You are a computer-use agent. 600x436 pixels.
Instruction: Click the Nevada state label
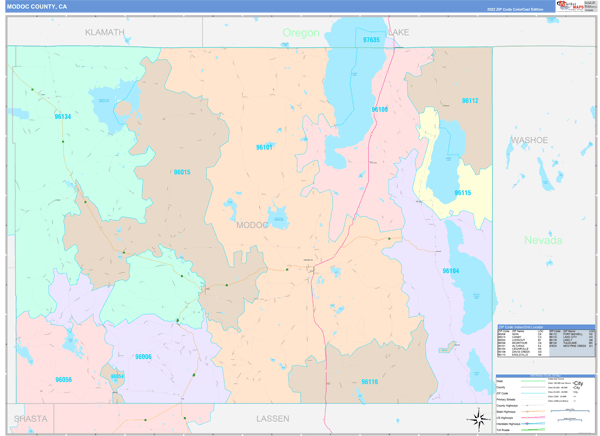point(543,240)
